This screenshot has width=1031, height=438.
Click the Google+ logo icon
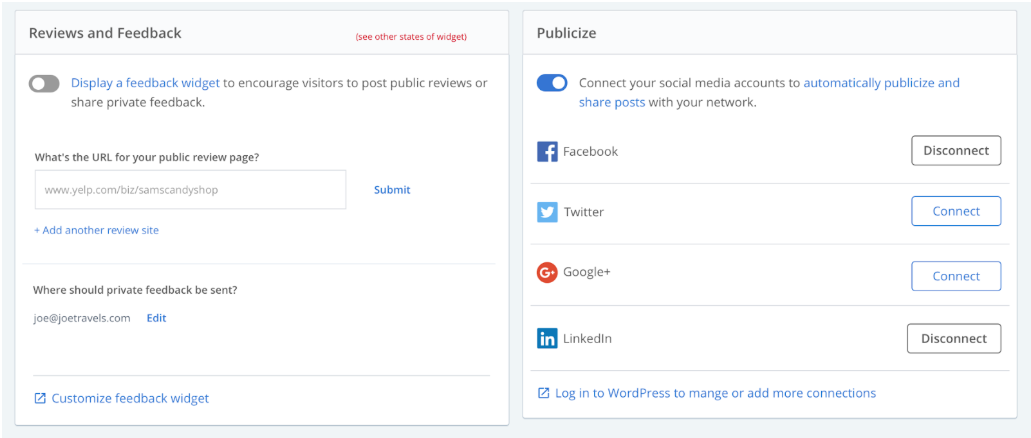pos(547,272)
